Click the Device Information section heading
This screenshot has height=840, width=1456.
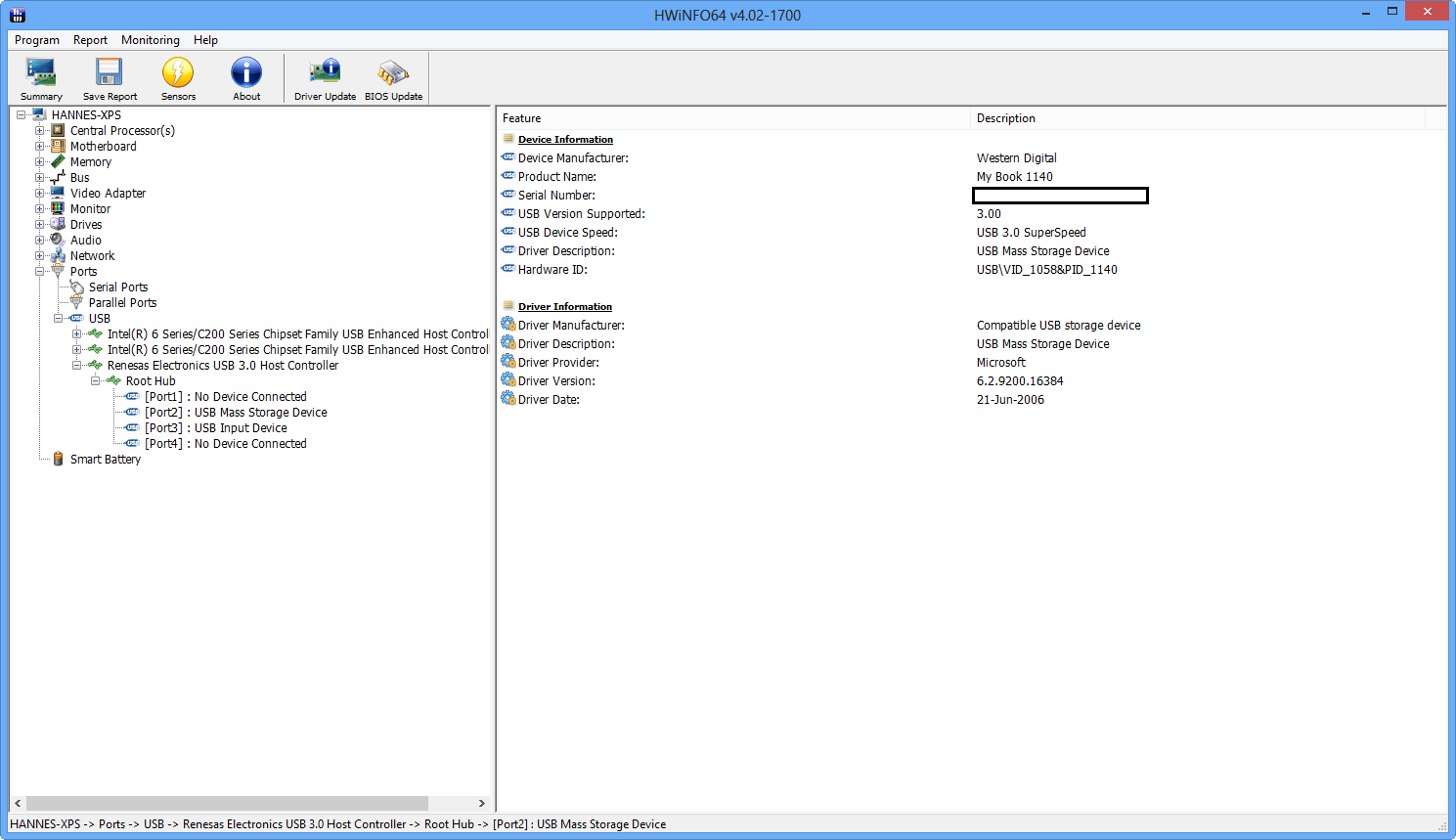click(565, 139)
